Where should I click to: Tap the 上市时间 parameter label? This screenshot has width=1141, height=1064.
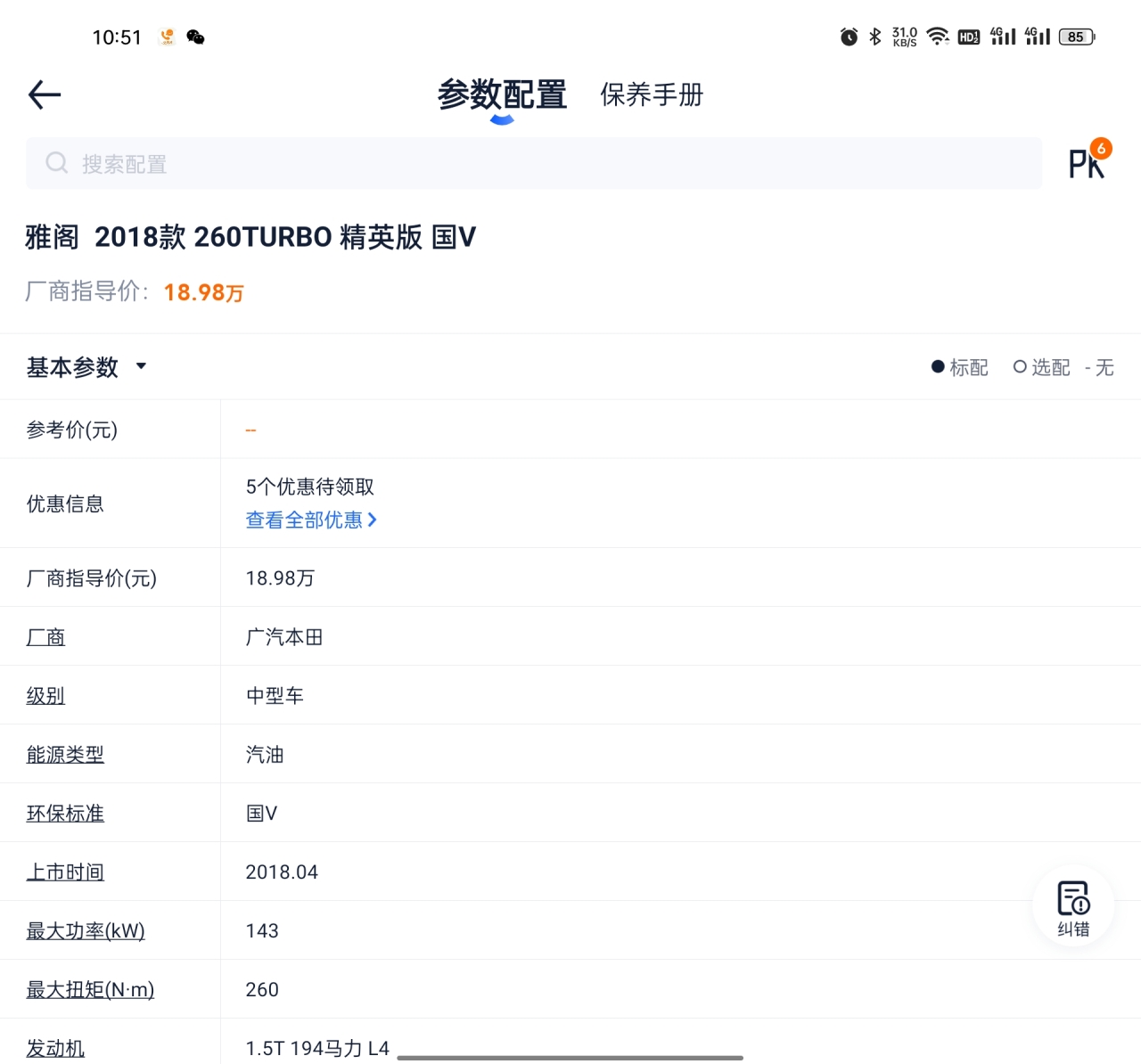(x=65, y=872)
